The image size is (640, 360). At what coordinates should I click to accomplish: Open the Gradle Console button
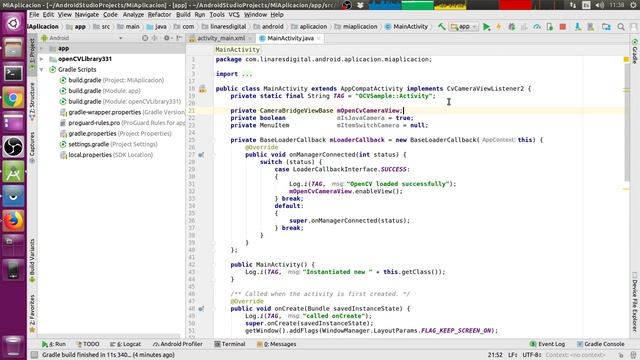(600, 344)
